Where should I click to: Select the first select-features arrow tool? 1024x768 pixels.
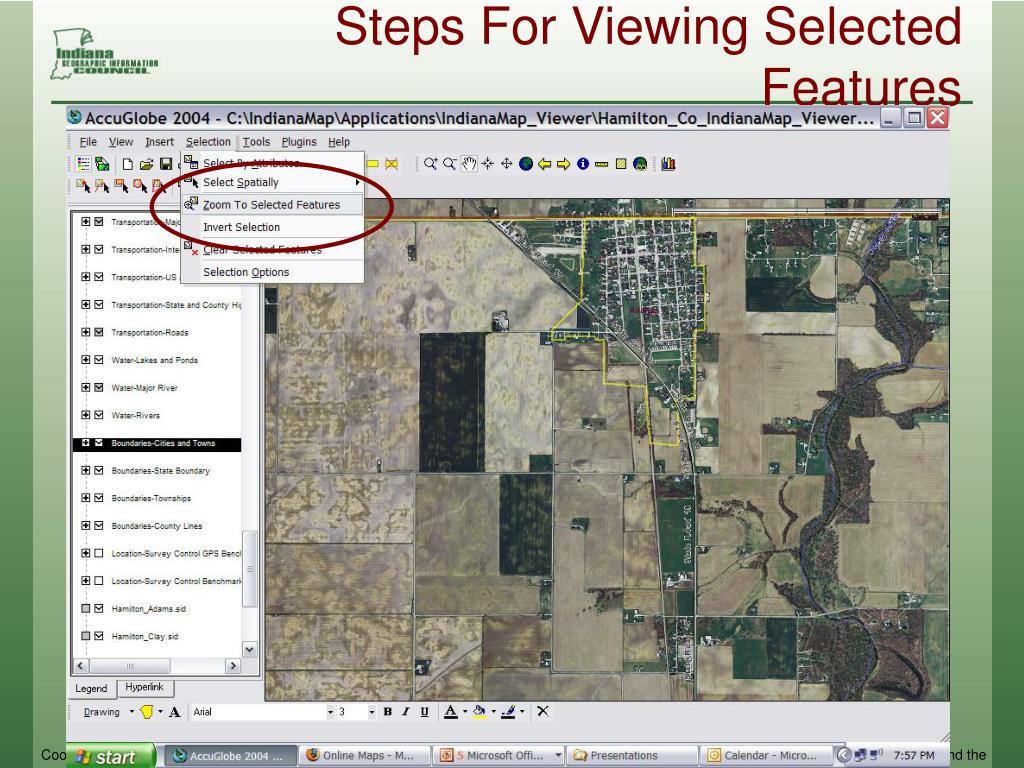(83, 186)
